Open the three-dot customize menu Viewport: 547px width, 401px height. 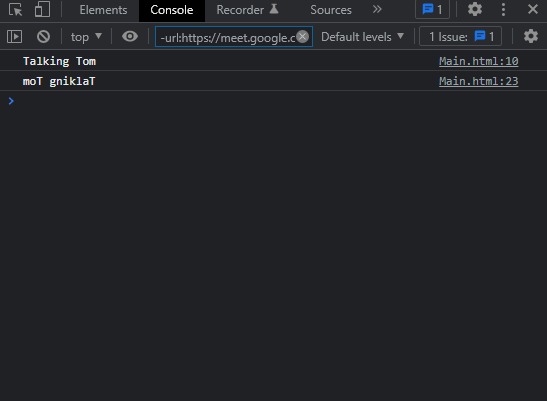[x=503, y=9]
